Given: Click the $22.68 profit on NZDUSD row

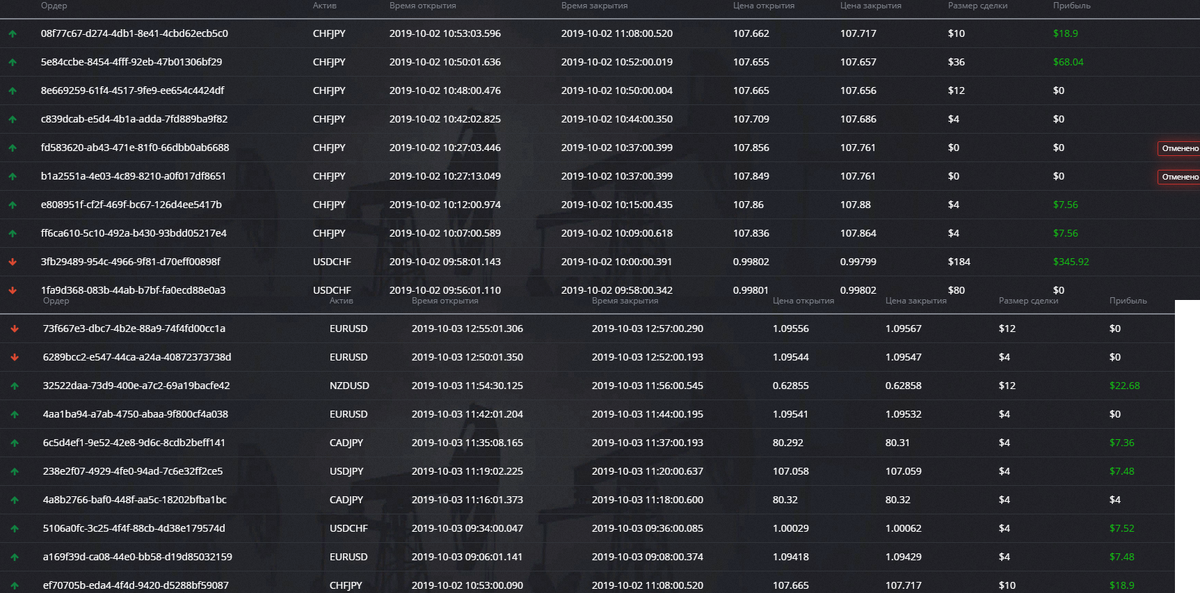Looking at the screenshot, I should click(x=1124, y=385).
